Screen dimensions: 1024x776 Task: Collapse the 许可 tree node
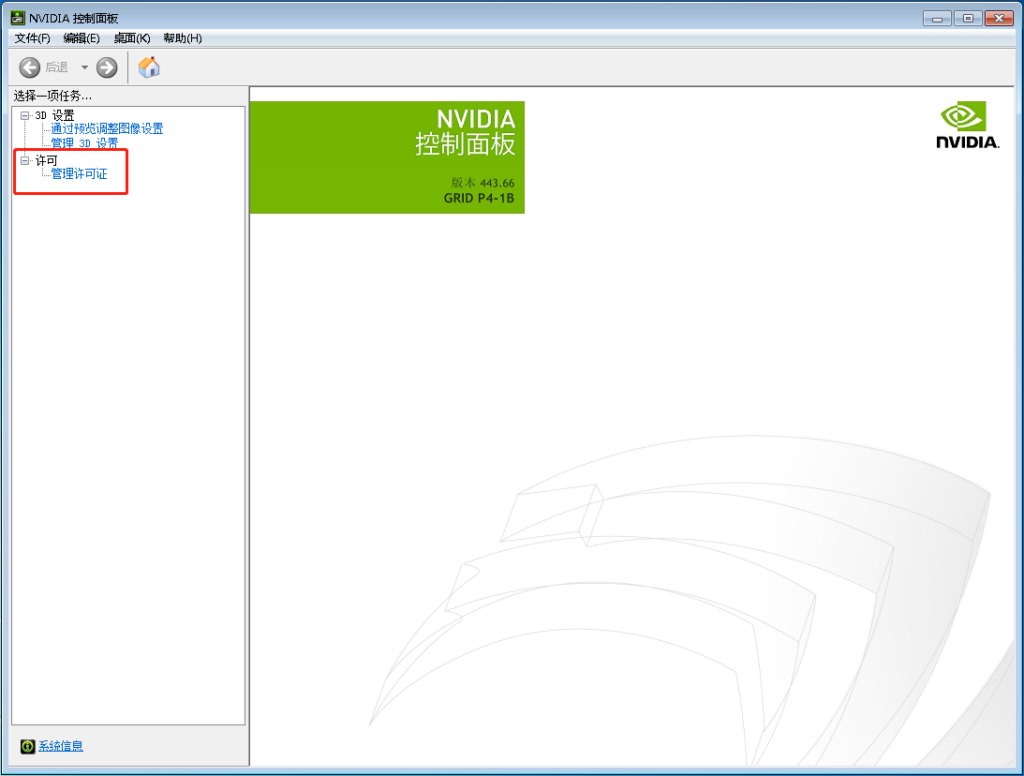point(23,160)
